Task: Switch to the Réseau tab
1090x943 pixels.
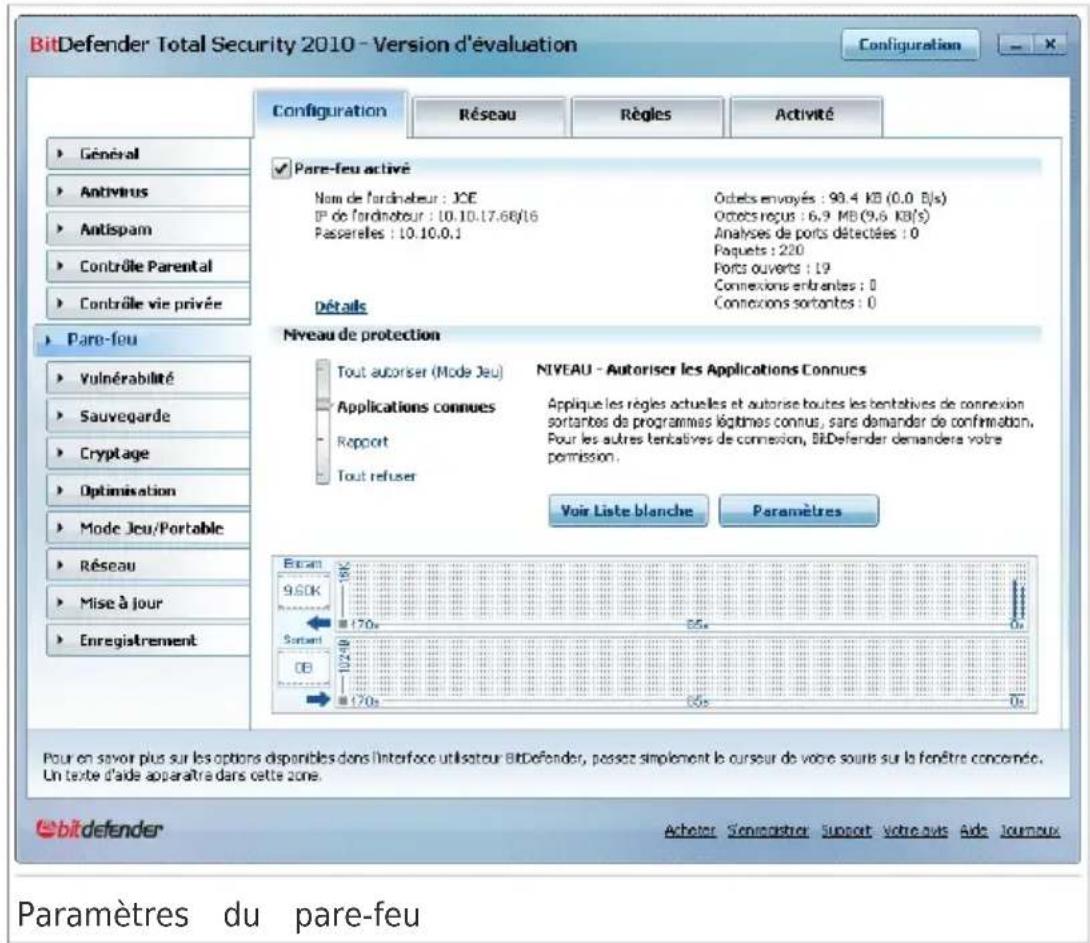Action: click(488, 115)
